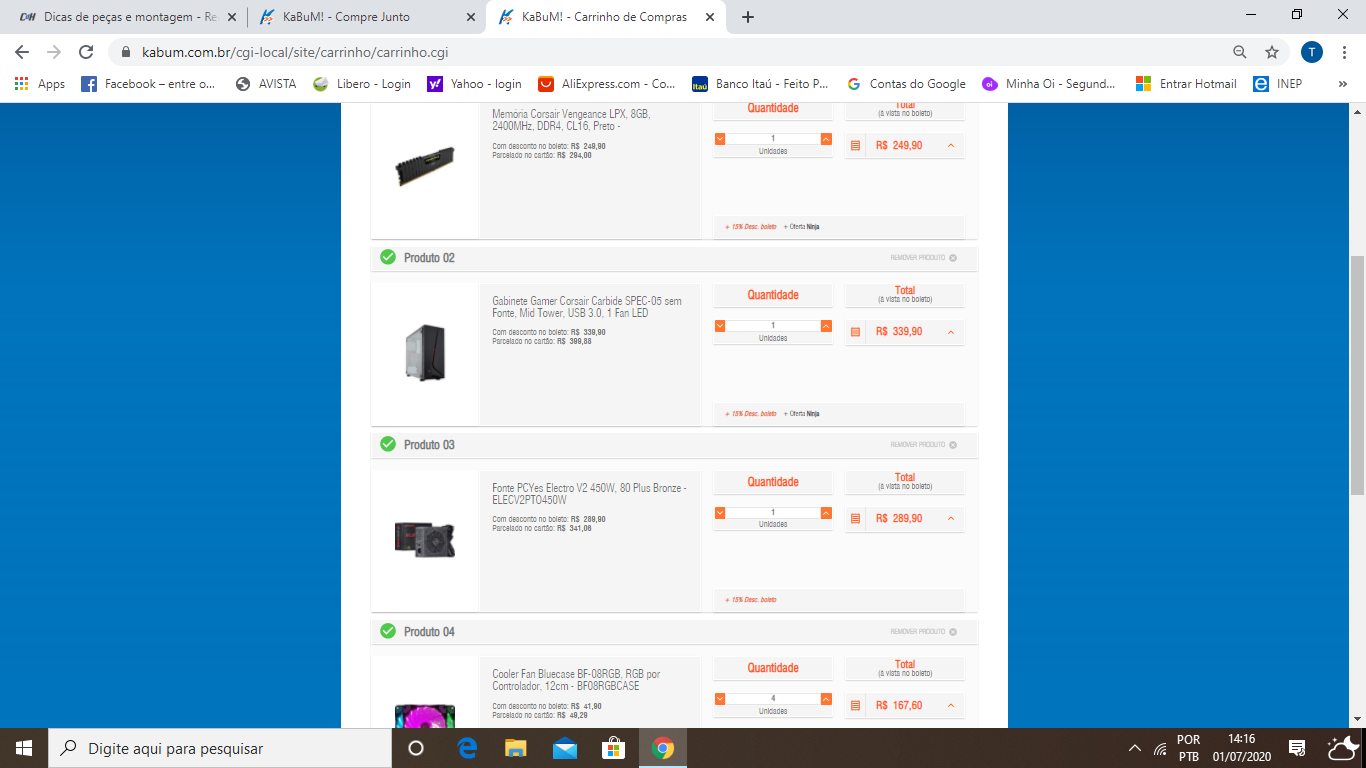Click the boleto icon beside R$ 289,90

[855, 519]
